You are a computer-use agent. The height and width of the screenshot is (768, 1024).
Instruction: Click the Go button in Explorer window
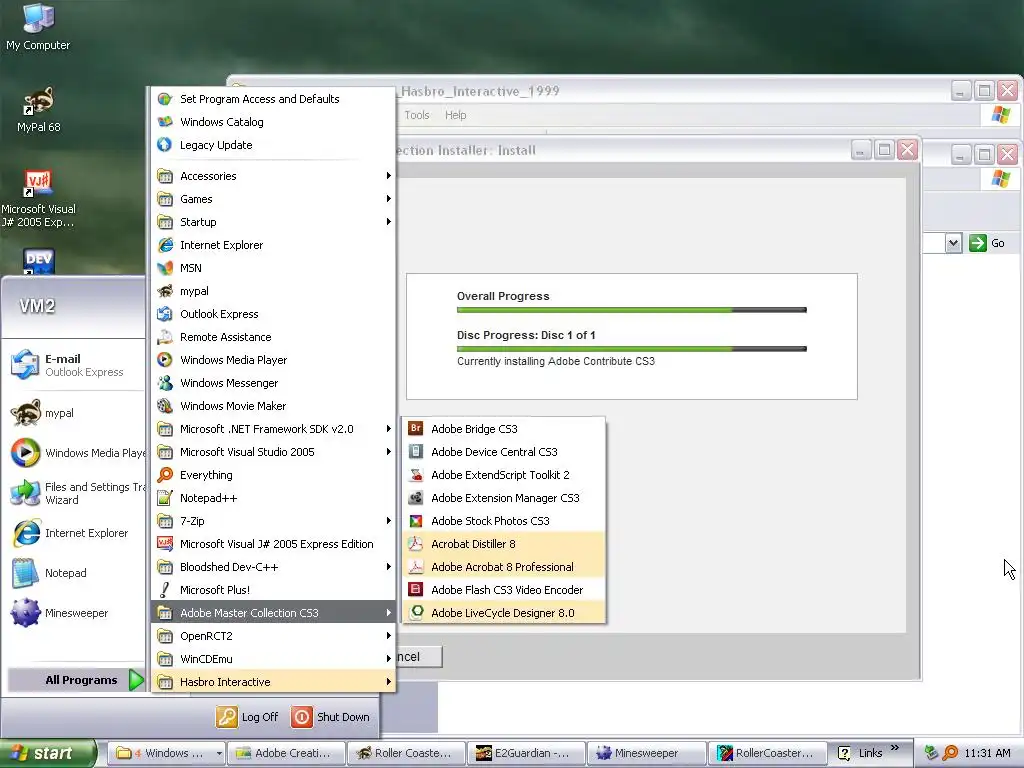tap(987, 243)
